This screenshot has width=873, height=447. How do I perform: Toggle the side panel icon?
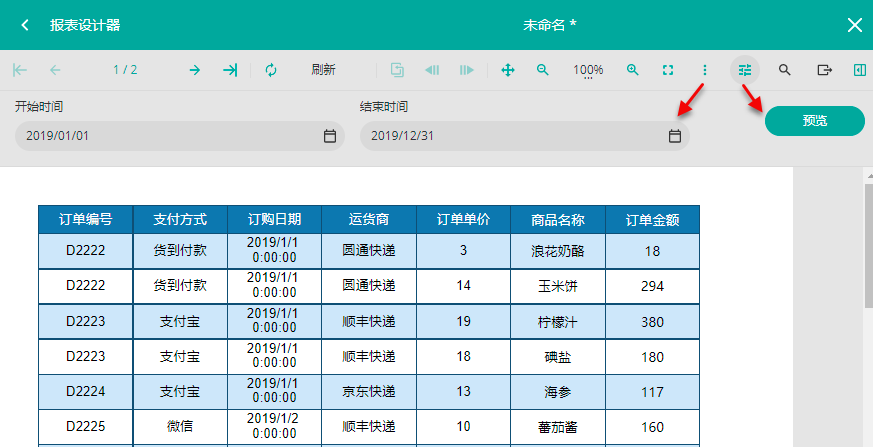(x=860, y=70)
